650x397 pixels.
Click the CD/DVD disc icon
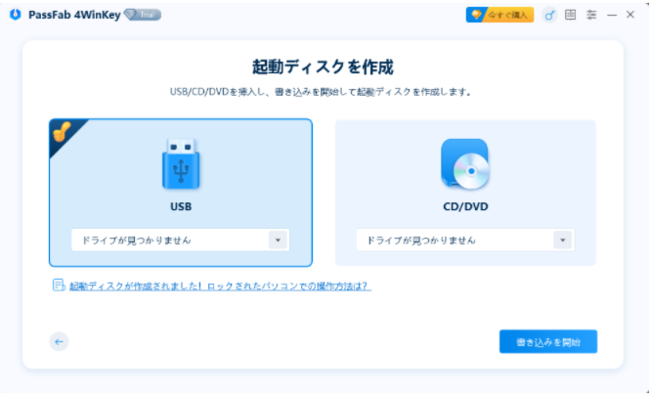[466, 164]
